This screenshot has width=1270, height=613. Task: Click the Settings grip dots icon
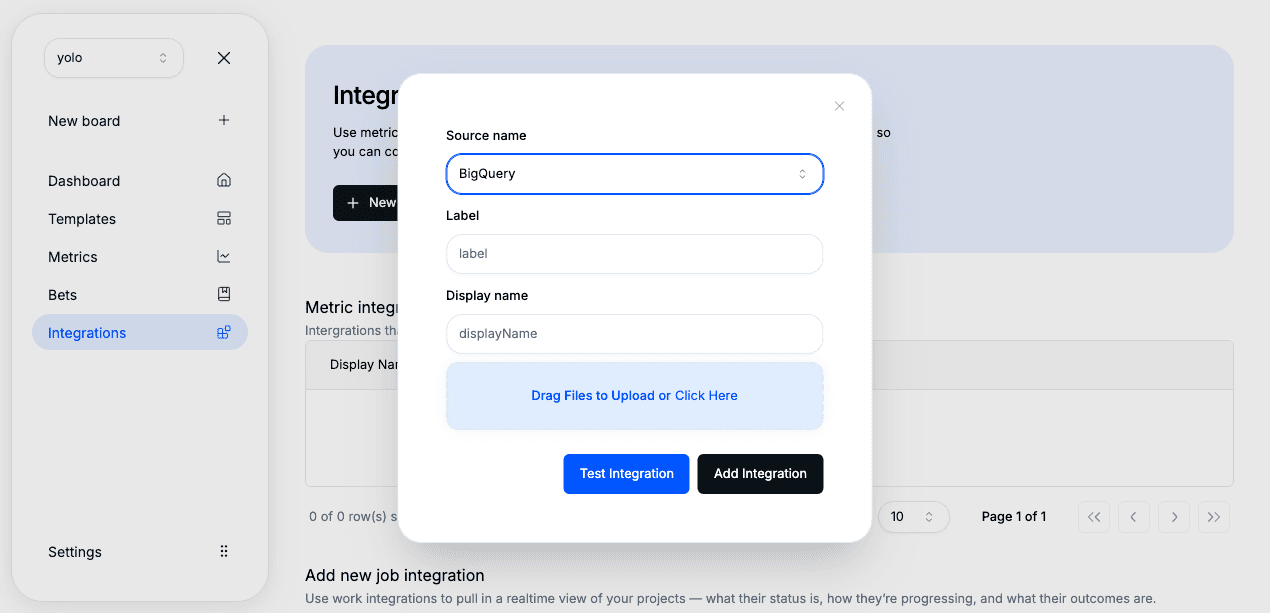point(224,552)
